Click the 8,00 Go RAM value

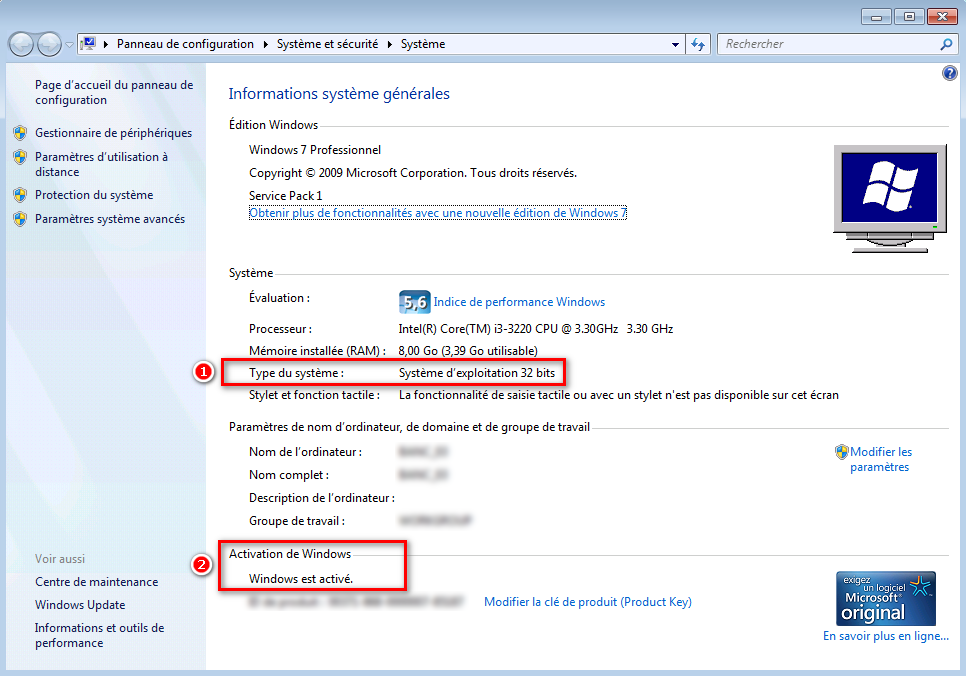468,351
